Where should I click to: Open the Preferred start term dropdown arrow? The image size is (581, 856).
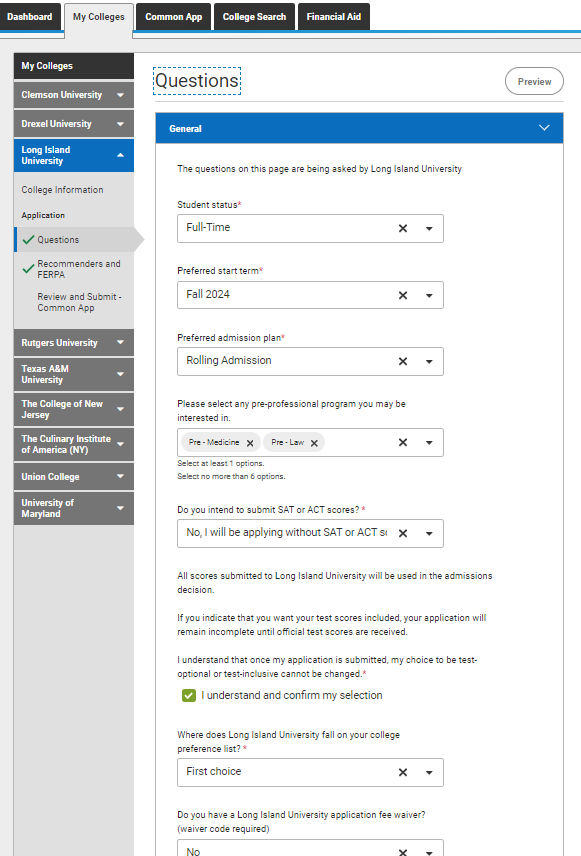tap(429, 295)
